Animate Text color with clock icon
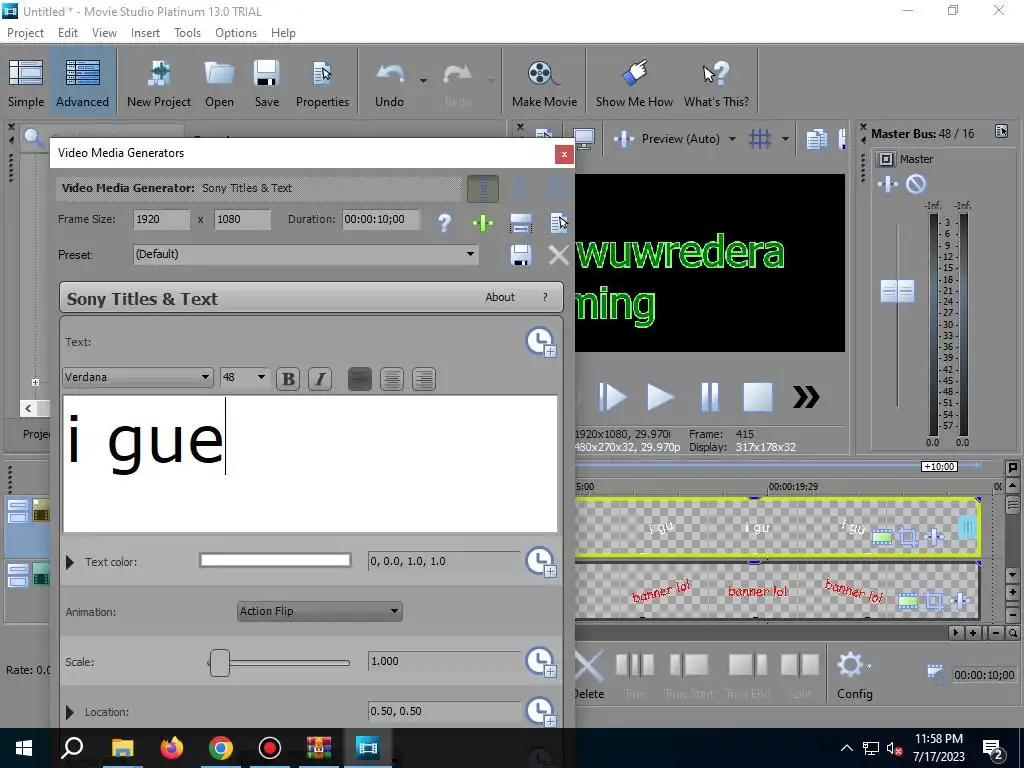This screenshot has height=768, width=1024. 541,562
